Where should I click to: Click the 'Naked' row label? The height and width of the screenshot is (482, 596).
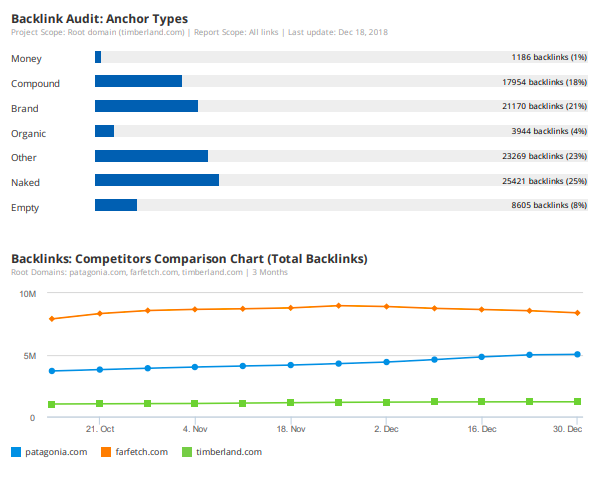25,183
